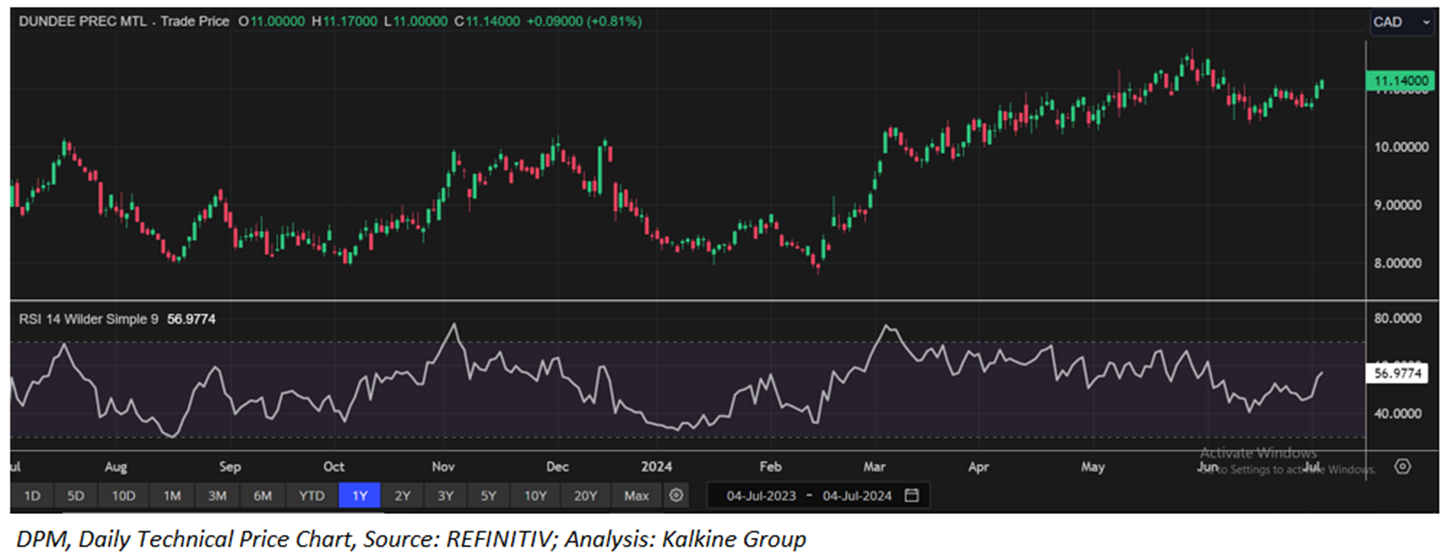This screenshot has width=1448, height=557.
Task: Select the 10Y time range
Action: pyautogui.click(x=535, y=495)
